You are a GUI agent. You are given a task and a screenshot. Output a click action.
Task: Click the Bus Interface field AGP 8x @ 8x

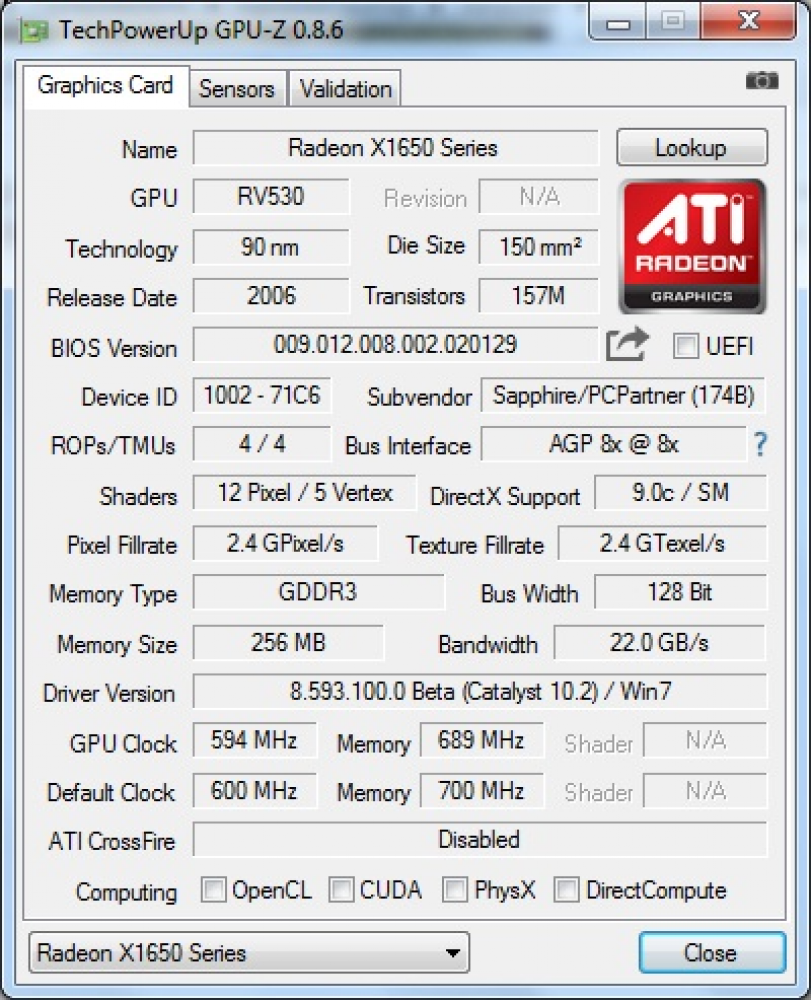coord(614,443)
